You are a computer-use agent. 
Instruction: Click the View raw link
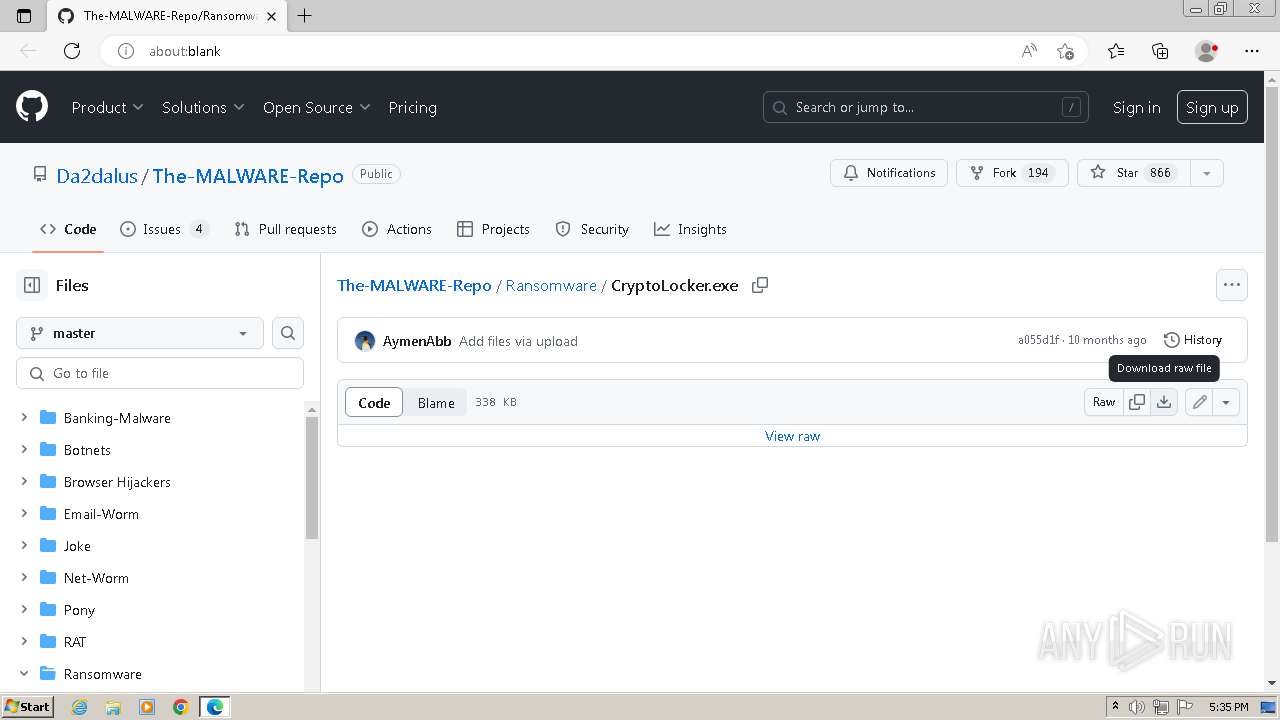[792, 436]
